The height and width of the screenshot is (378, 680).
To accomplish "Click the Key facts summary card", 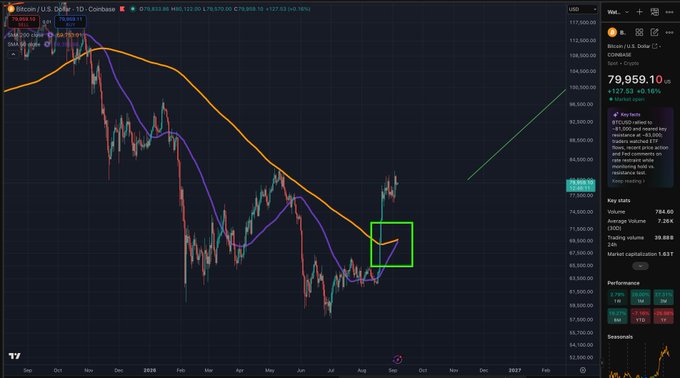I will (x=641, y=147).
